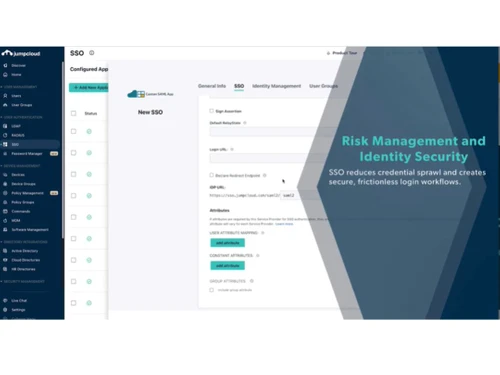
Task: Click the JumpCloud logo
Action: [21, 53]
